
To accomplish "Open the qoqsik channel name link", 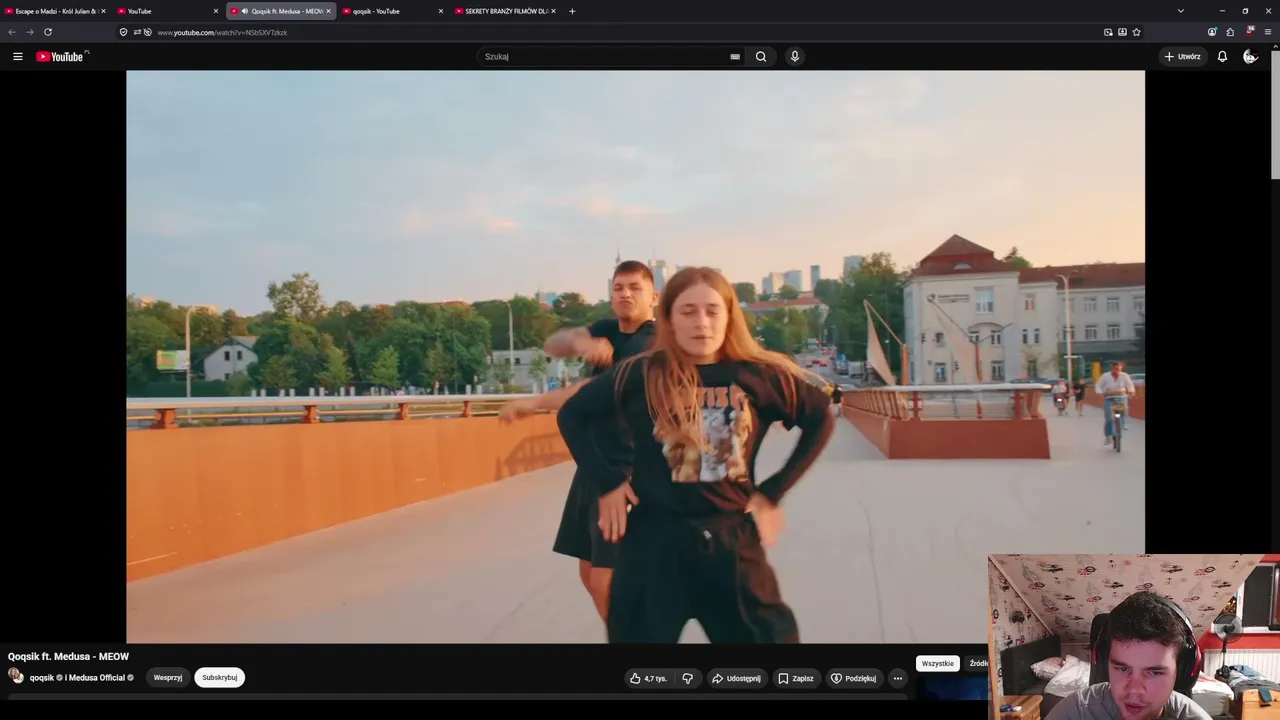I will coord(42,678).
